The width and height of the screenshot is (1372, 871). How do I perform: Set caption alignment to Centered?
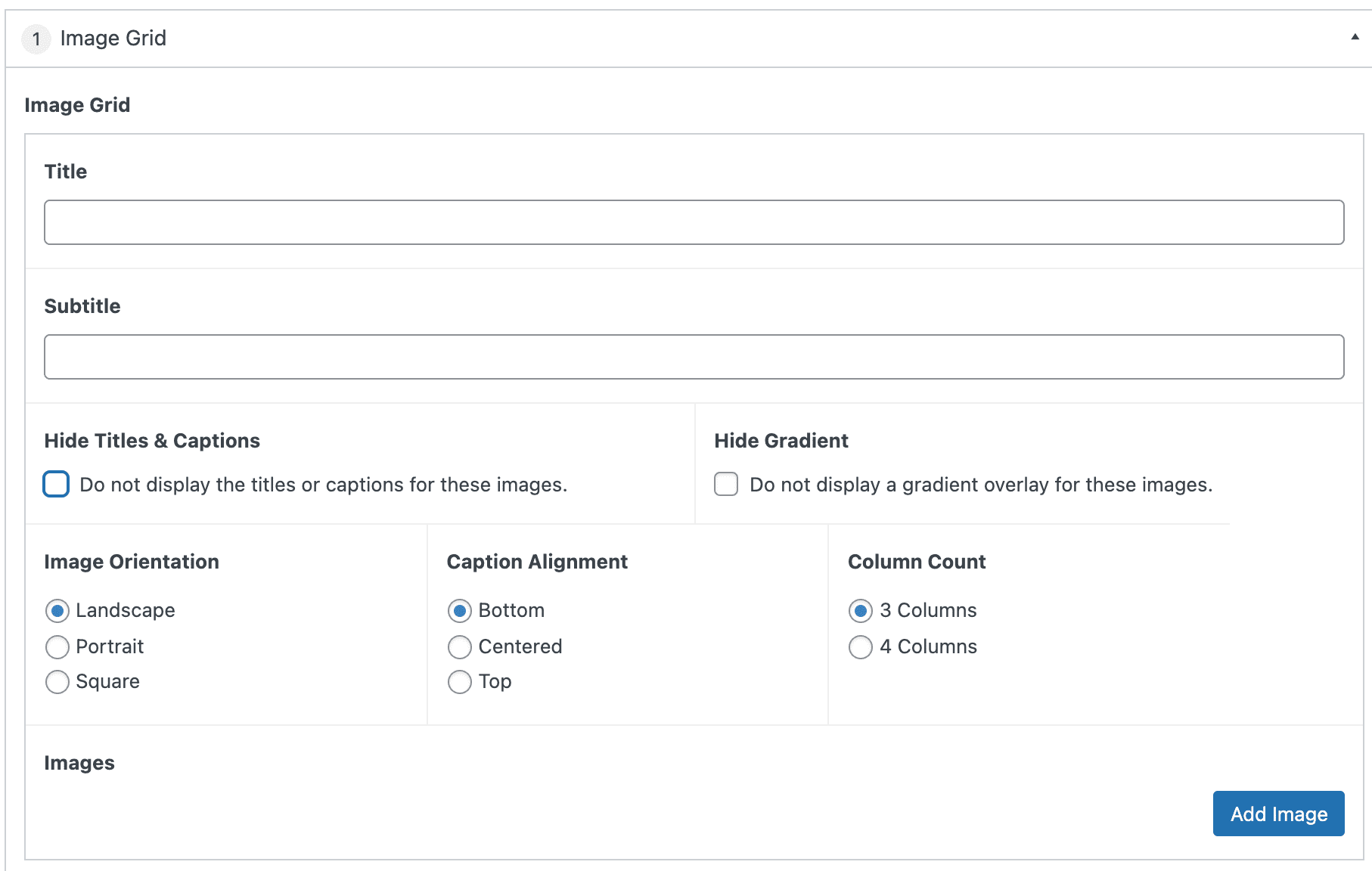(460, 646)
